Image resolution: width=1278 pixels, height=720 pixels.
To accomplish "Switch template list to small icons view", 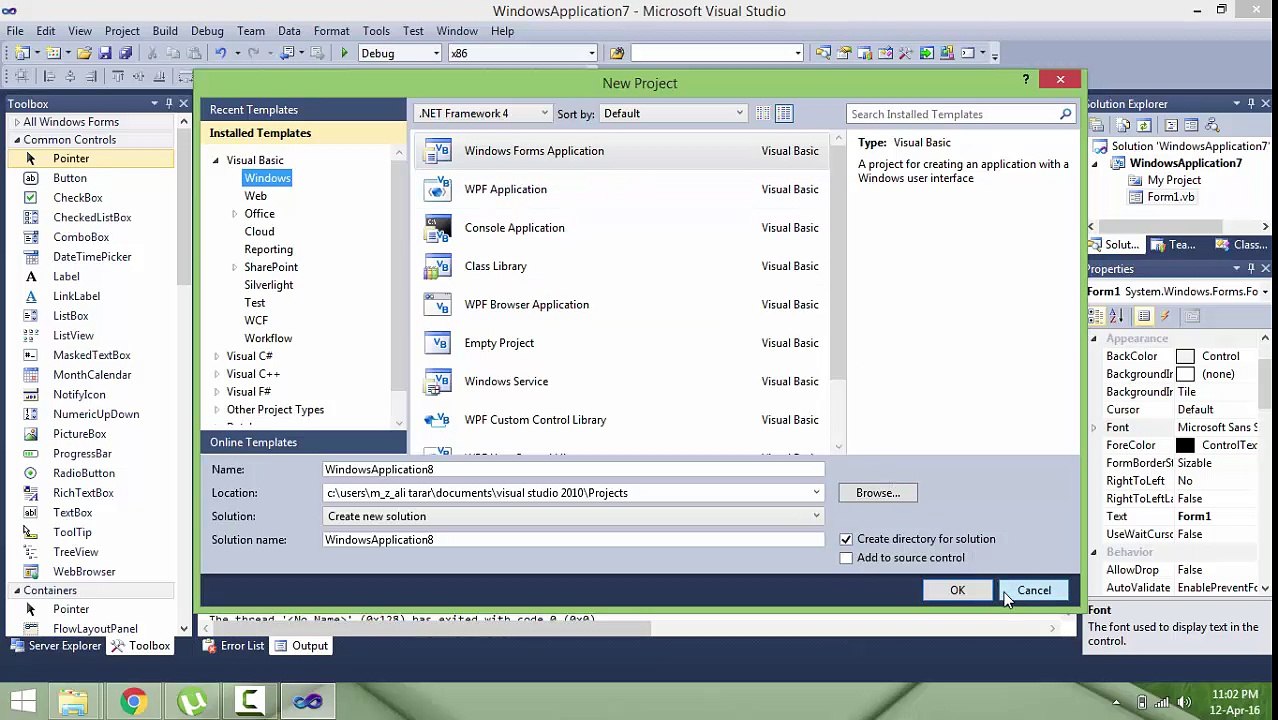I will tap(763, 114).
